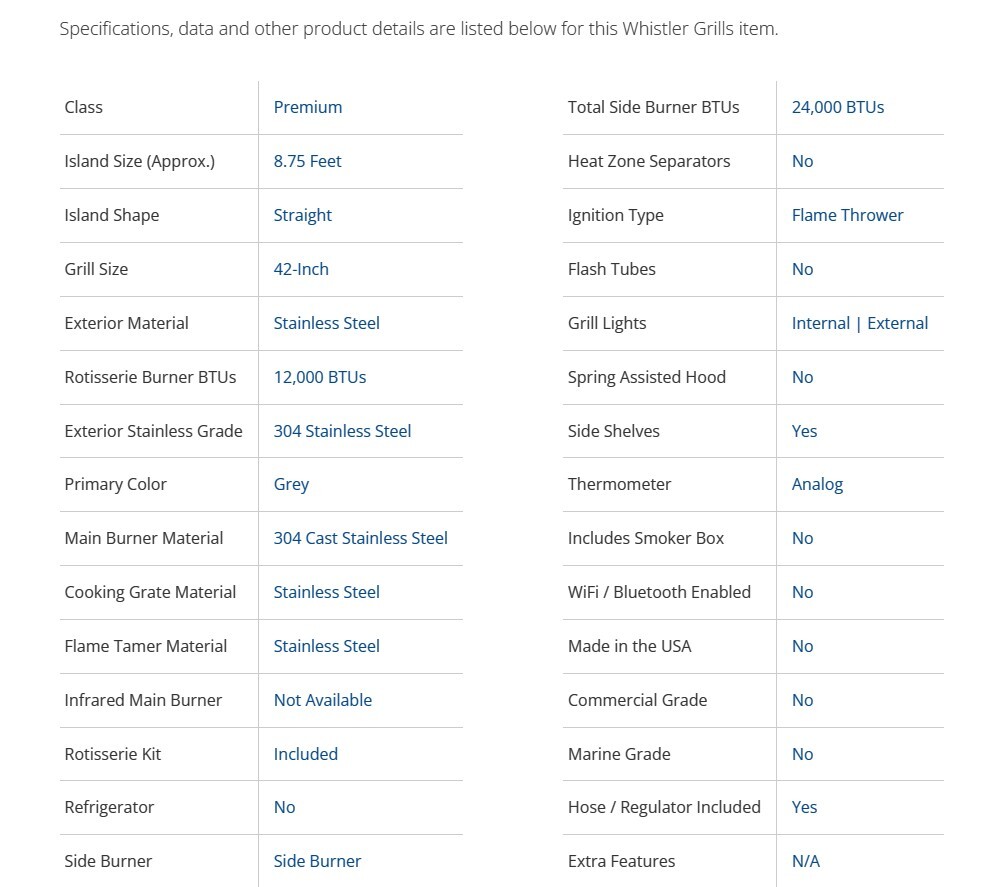996x887 pixels.
Task: Click the Analog thermometer link
Action: coord(817,484)
